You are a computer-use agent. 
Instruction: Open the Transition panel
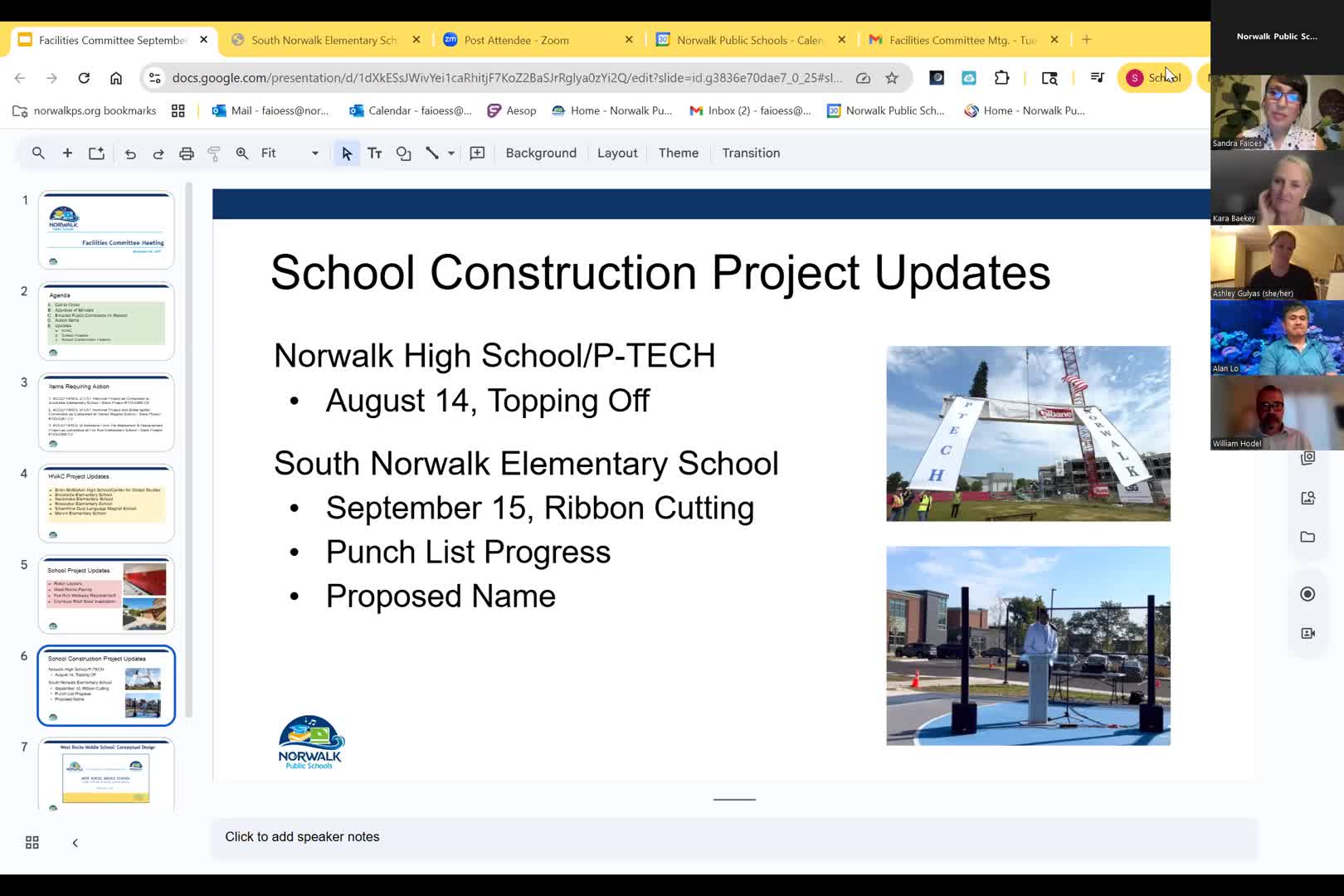750,153
